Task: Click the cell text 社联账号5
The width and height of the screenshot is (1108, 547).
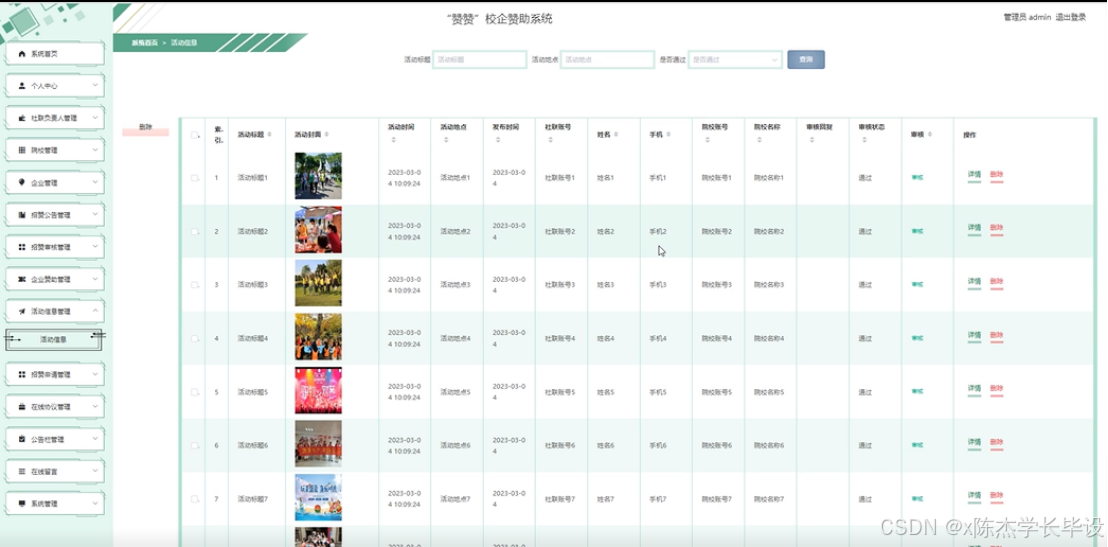Action: coord(560,392)
